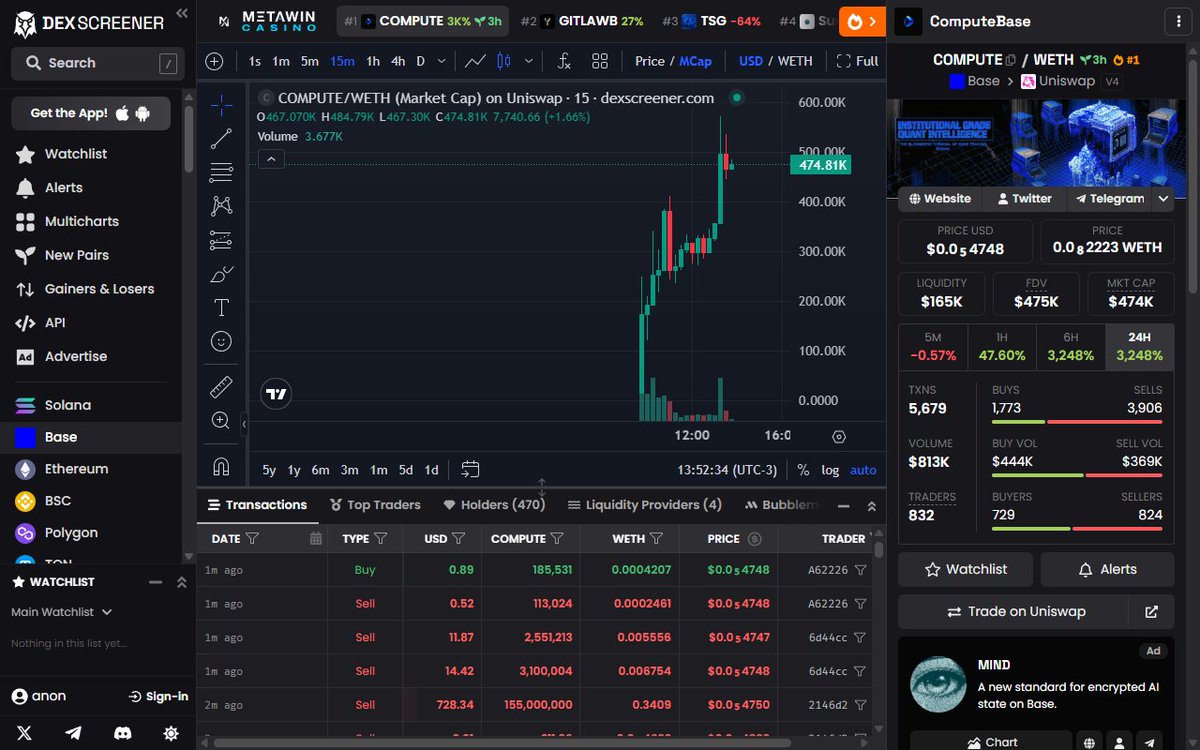Open the go-to-date calendar icon
The image size is (1200, 750).
pos(470,469)
